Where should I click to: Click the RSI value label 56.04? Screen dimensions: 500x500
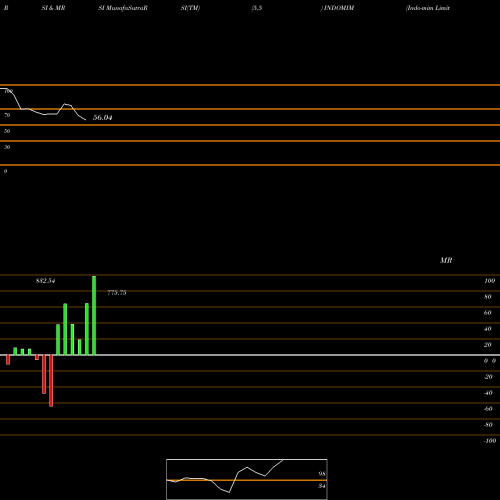pyautogui.click(x=103, y=117)
